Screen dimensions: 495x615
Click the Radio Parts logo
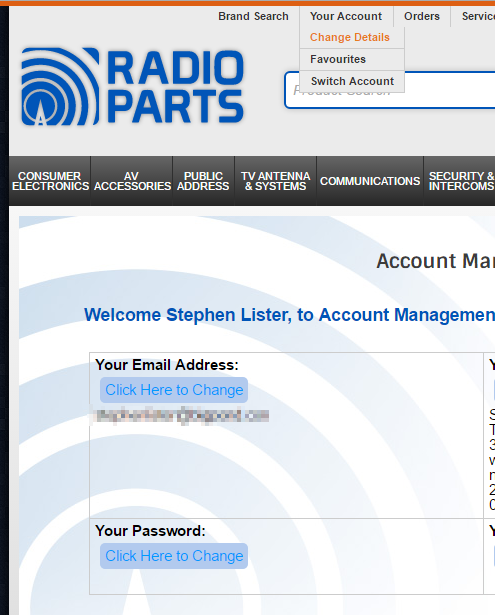pyautogui.click(x=133, y=87)
